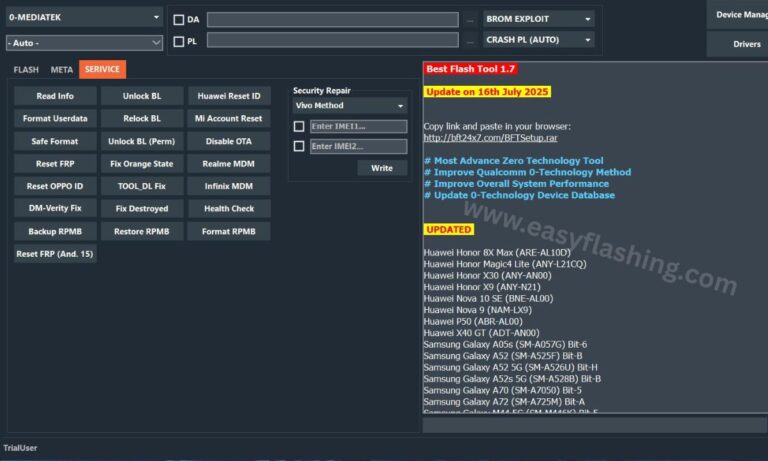Click the Reset OPPO ID button
This screenshot has height=461, width=768.
pos(55,186)
